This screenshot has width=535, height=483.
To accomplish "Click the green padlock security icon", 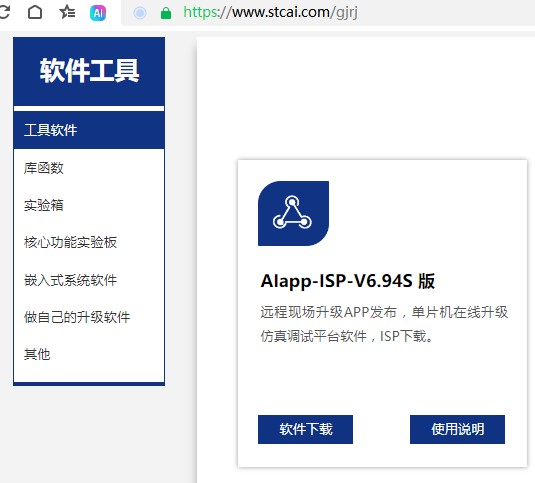I will point(166,13).
